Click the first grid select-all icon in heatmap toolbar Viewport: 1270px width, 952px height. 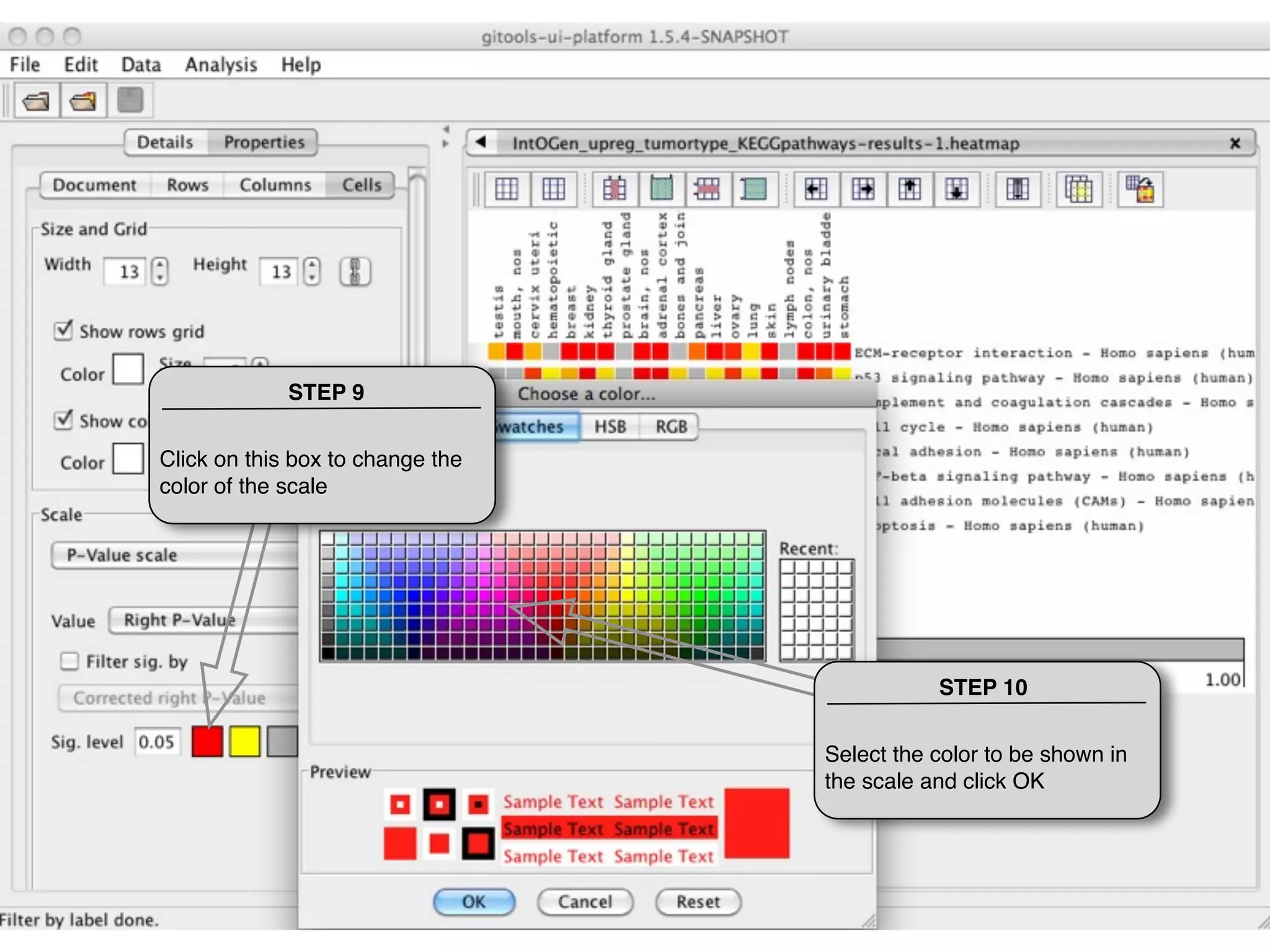coord(507,189)
